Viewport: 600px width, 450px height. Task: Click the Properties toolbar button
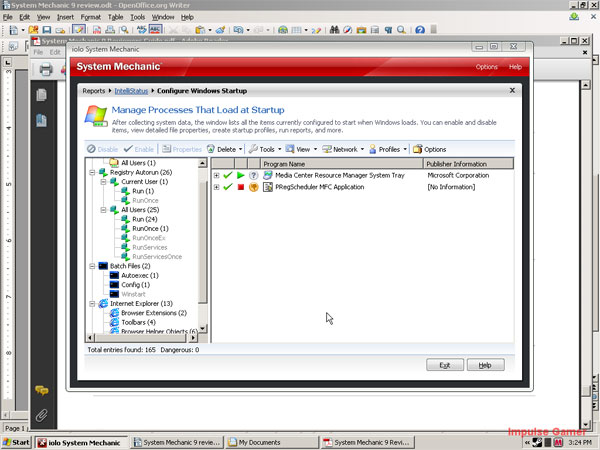click(x=182, y=149)
